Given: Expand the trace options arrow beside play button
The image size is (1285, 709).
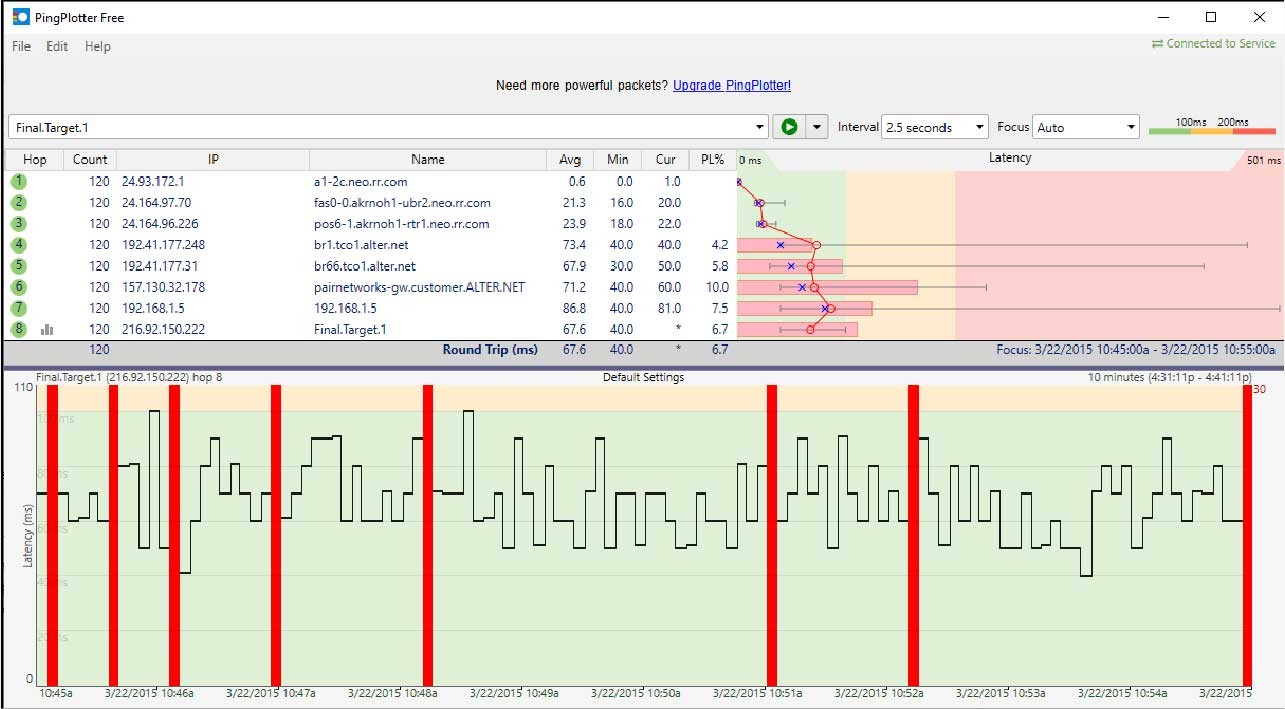Looking at the screenshot, I should [x=818, y=127].
